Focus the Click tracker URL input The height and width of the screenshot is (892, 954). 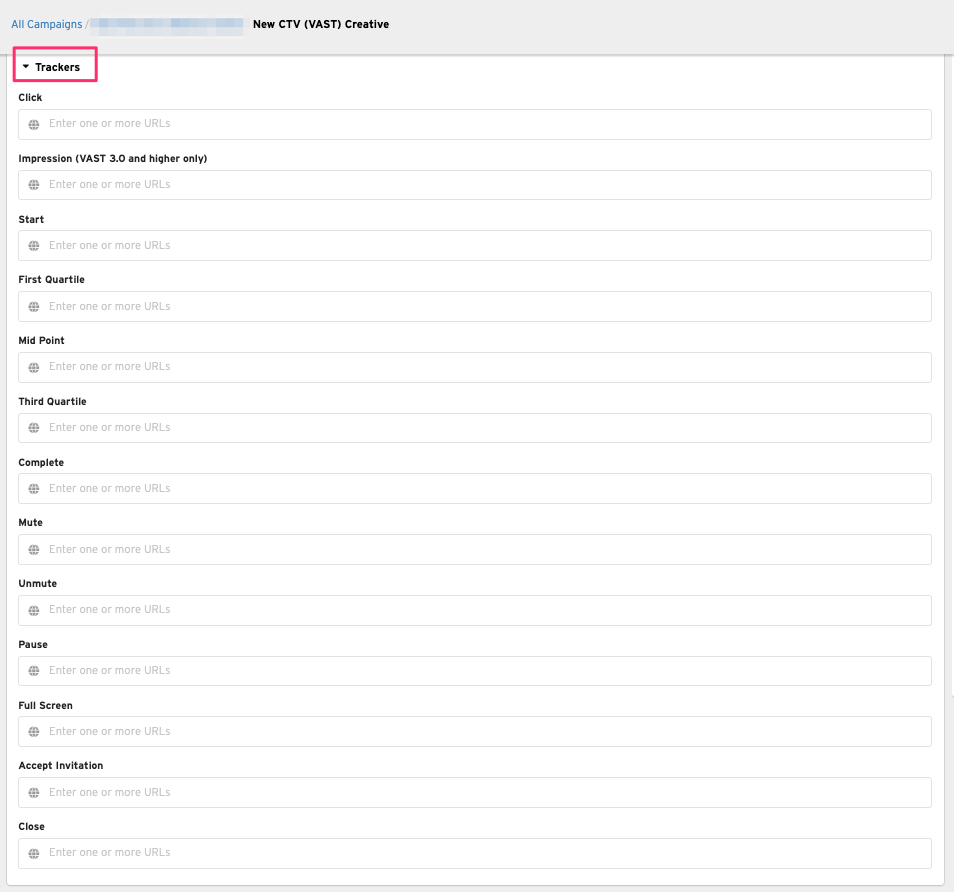(480, 124)
